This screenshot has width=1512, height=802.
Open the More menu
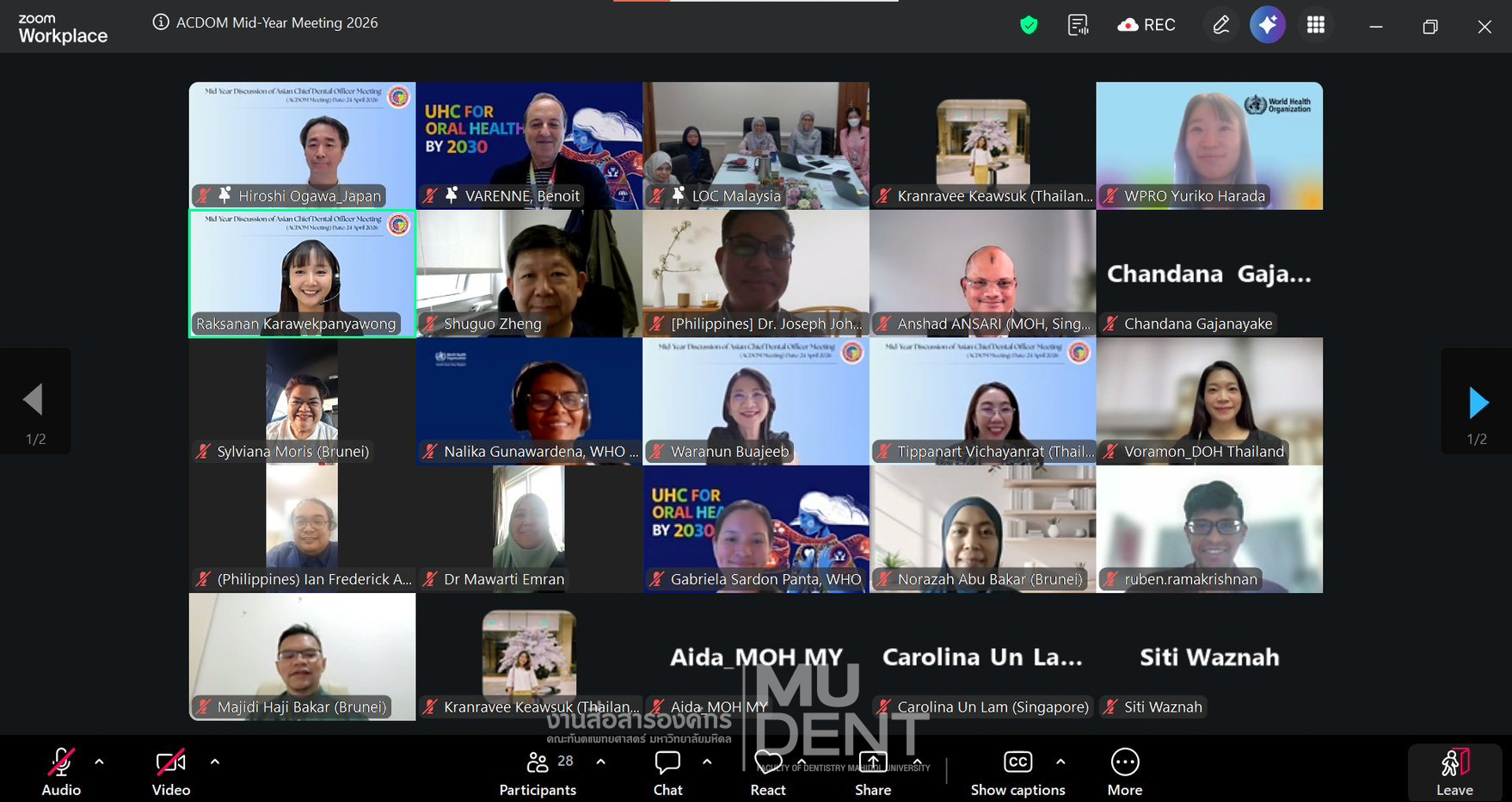pos(1124,772)
